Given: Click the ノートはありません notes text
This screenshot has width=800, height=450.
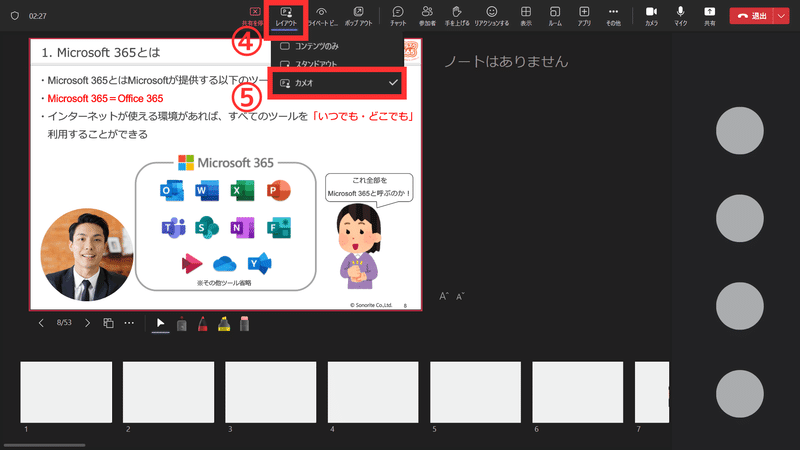Looking at the screenshot, I should [506, 62].
